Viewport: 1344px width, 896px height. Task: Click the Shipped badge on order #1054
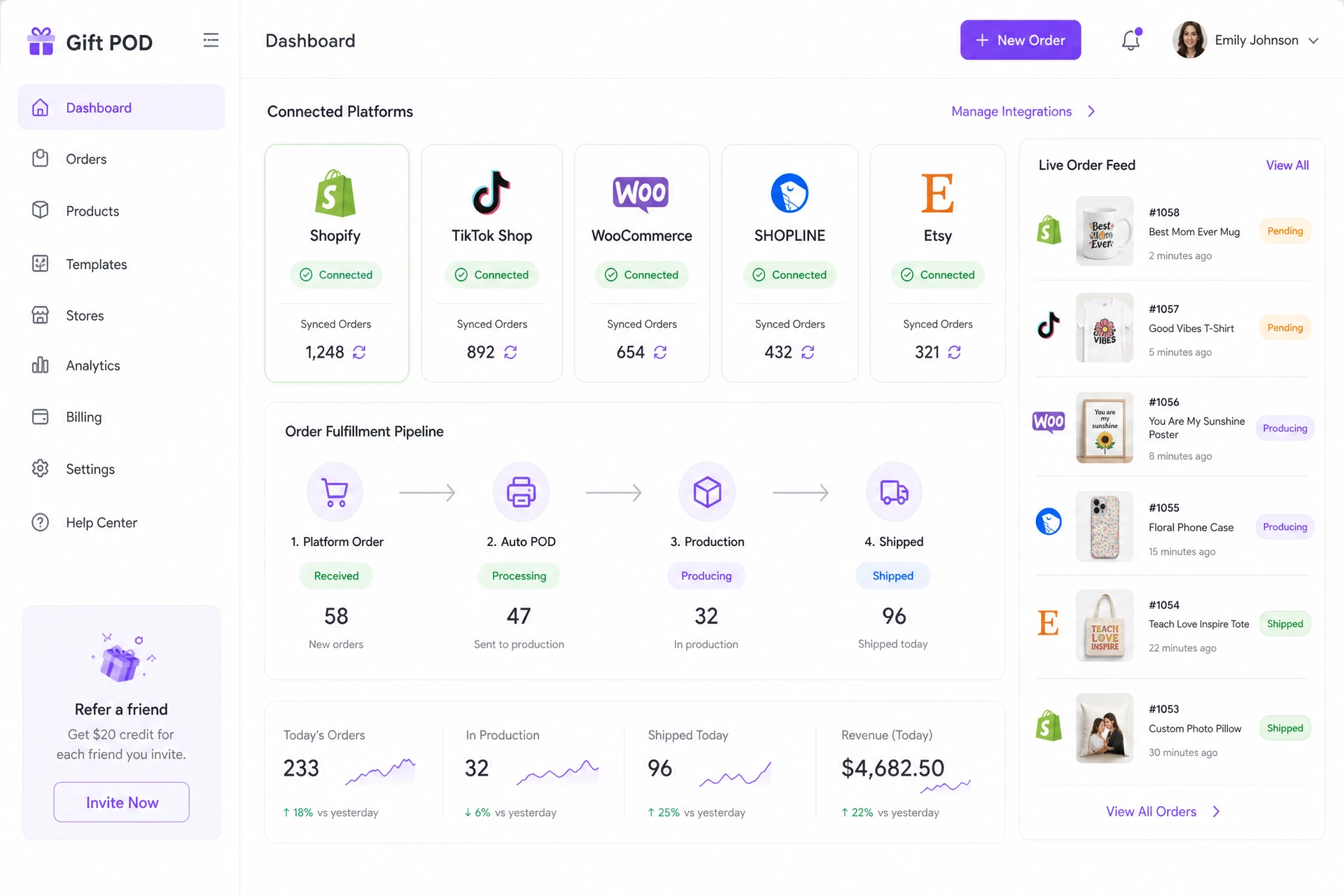pyautogui.click(x=1284, y=624)
